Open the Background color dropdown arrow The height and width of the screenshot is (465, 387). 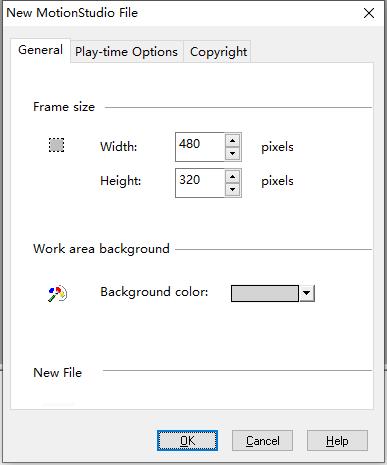(307, 293)
